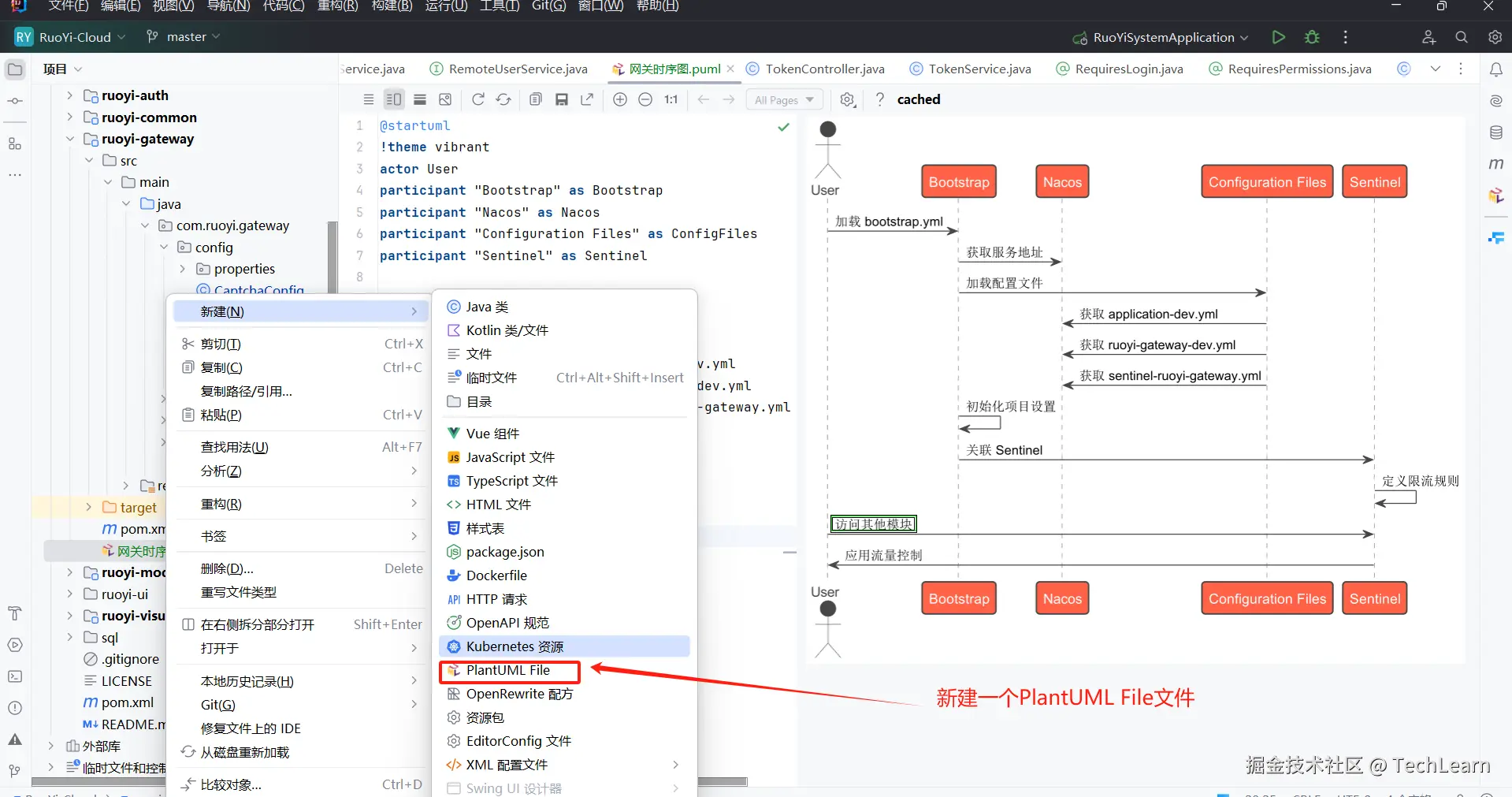Switch to preview-only view mode
1512x797 pixels.
click(x=420, y=99)
